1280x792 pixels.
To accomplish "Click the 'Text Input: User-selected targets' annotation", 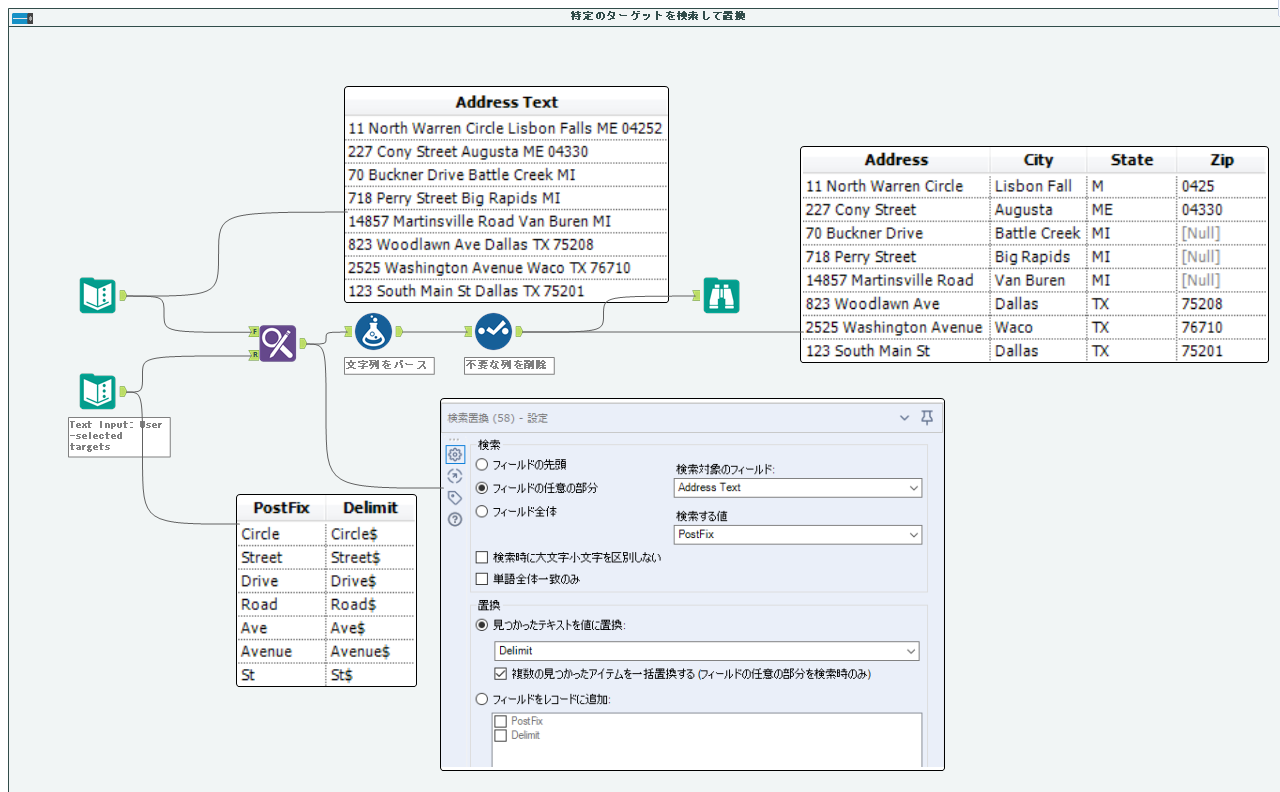I will pos(118,437).
